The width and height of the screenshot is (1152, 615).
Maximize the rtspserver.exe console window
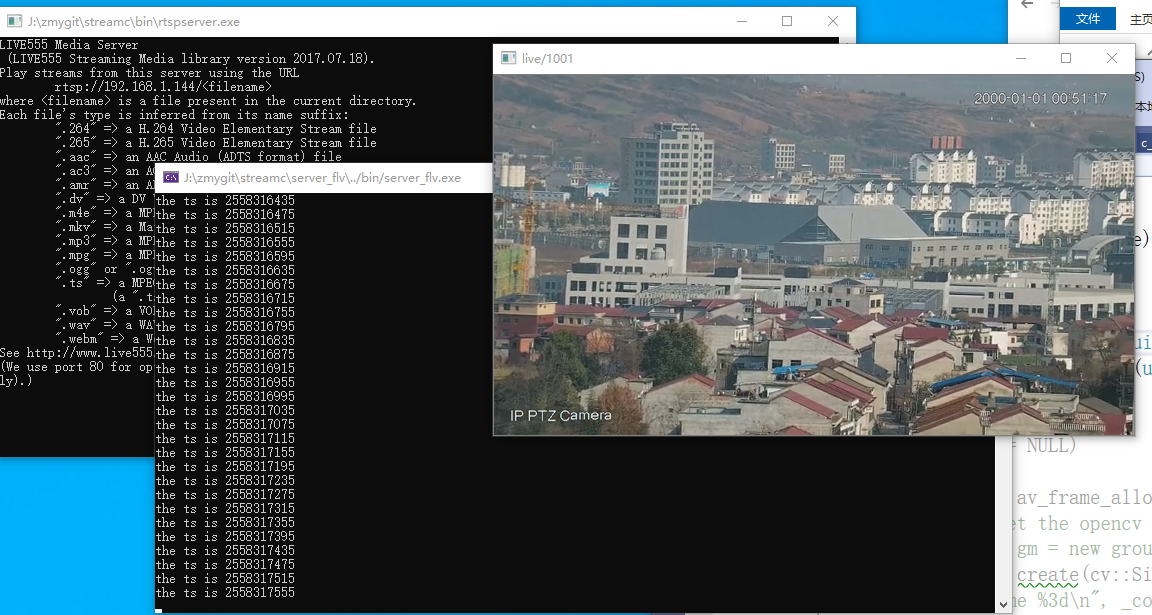click(x=787, y=21)
